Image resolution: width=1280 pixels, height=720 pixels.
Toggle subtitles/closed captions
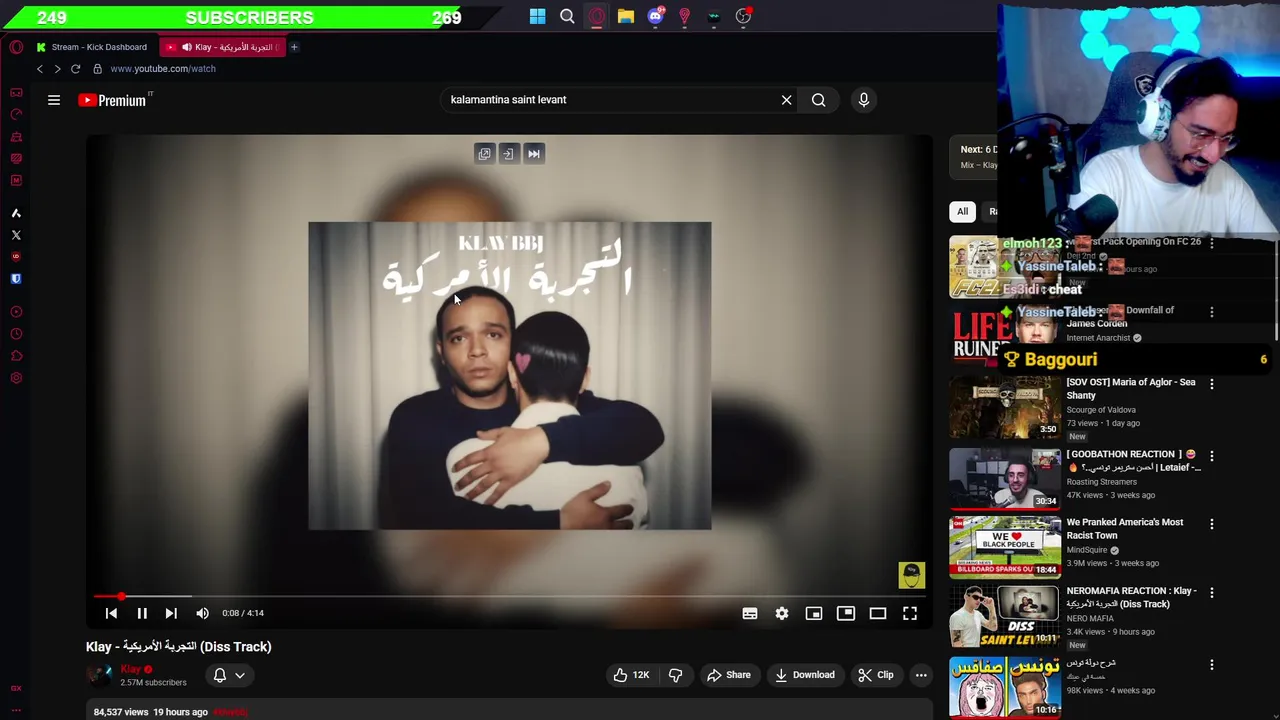750,613
